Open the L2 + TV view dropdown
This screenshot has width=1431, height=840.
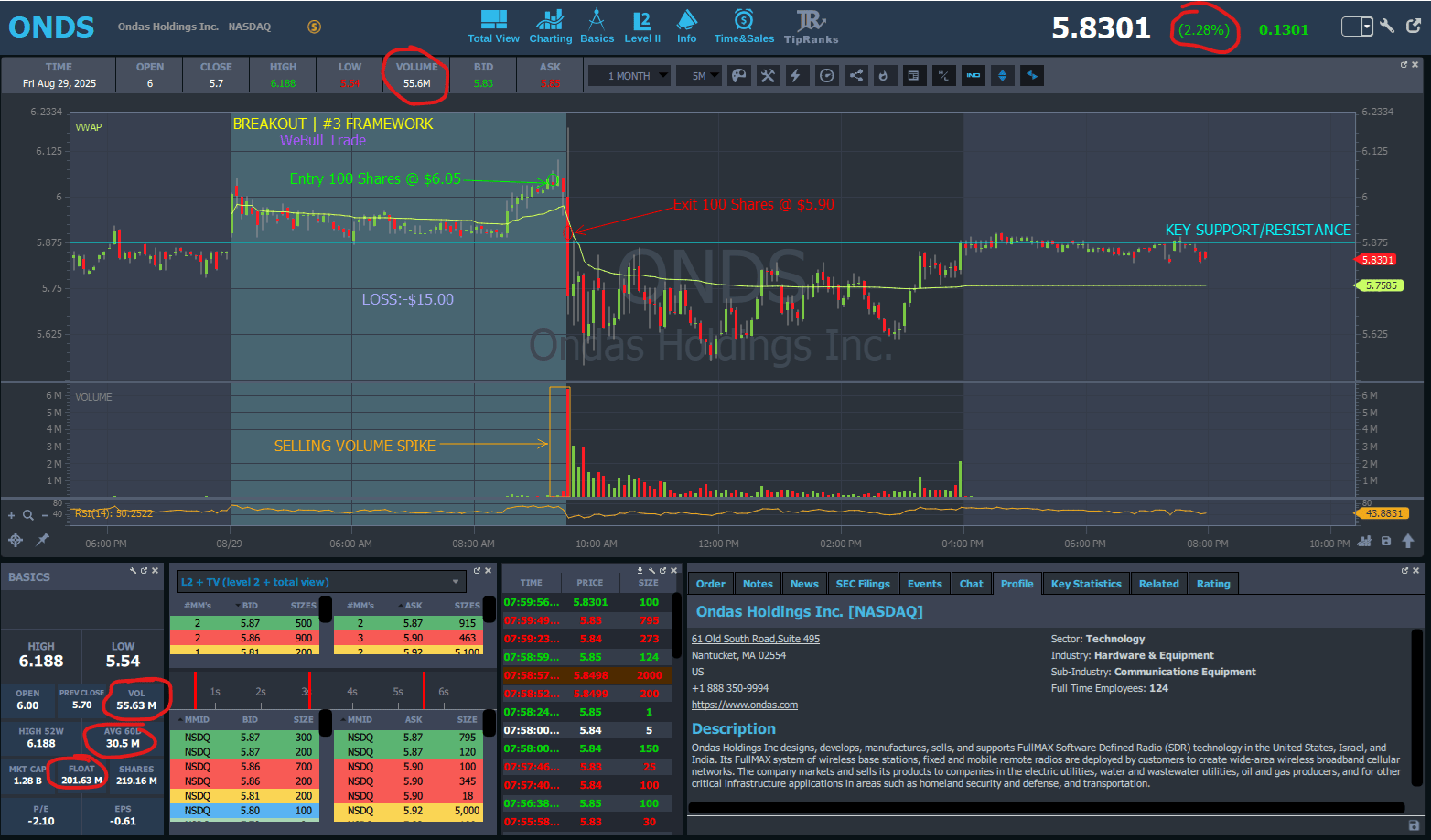point(321,582)
